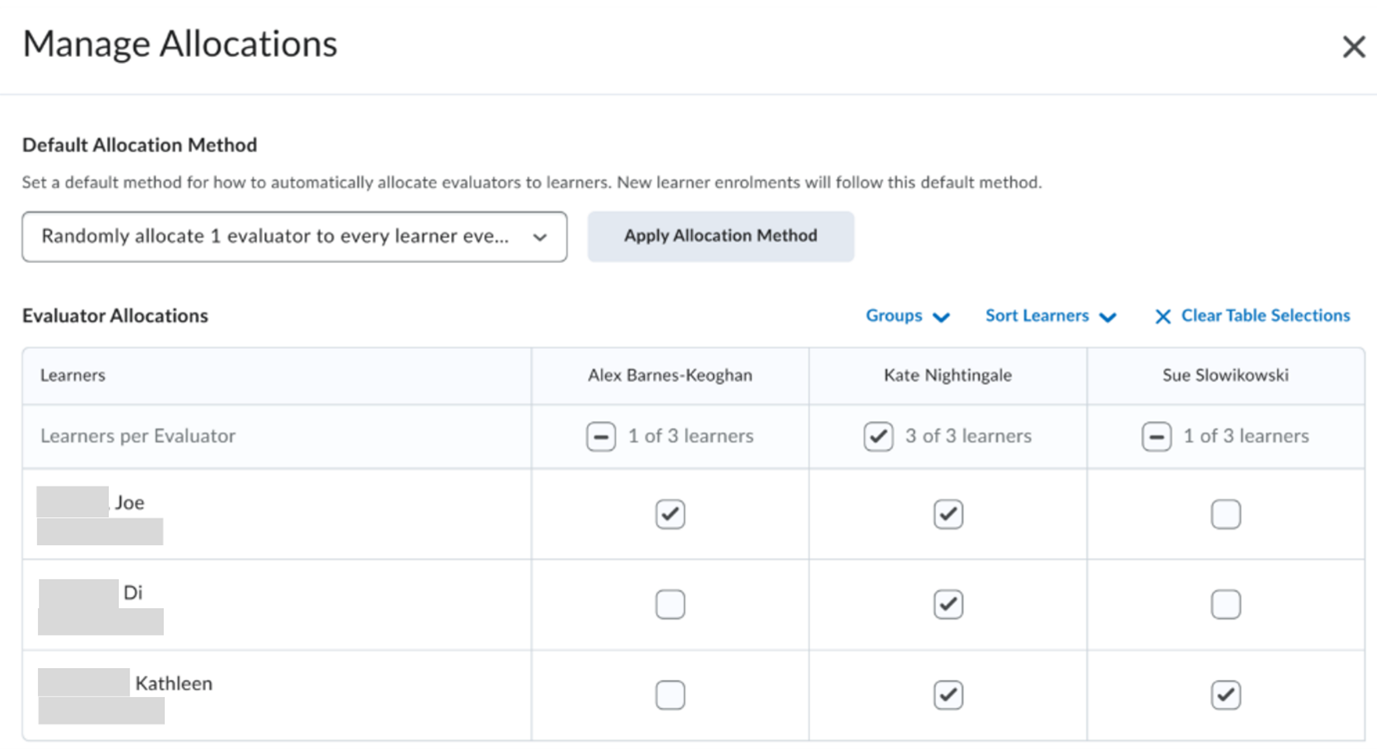Close the Manage Allocations dialog

(x=1353, y=47)
